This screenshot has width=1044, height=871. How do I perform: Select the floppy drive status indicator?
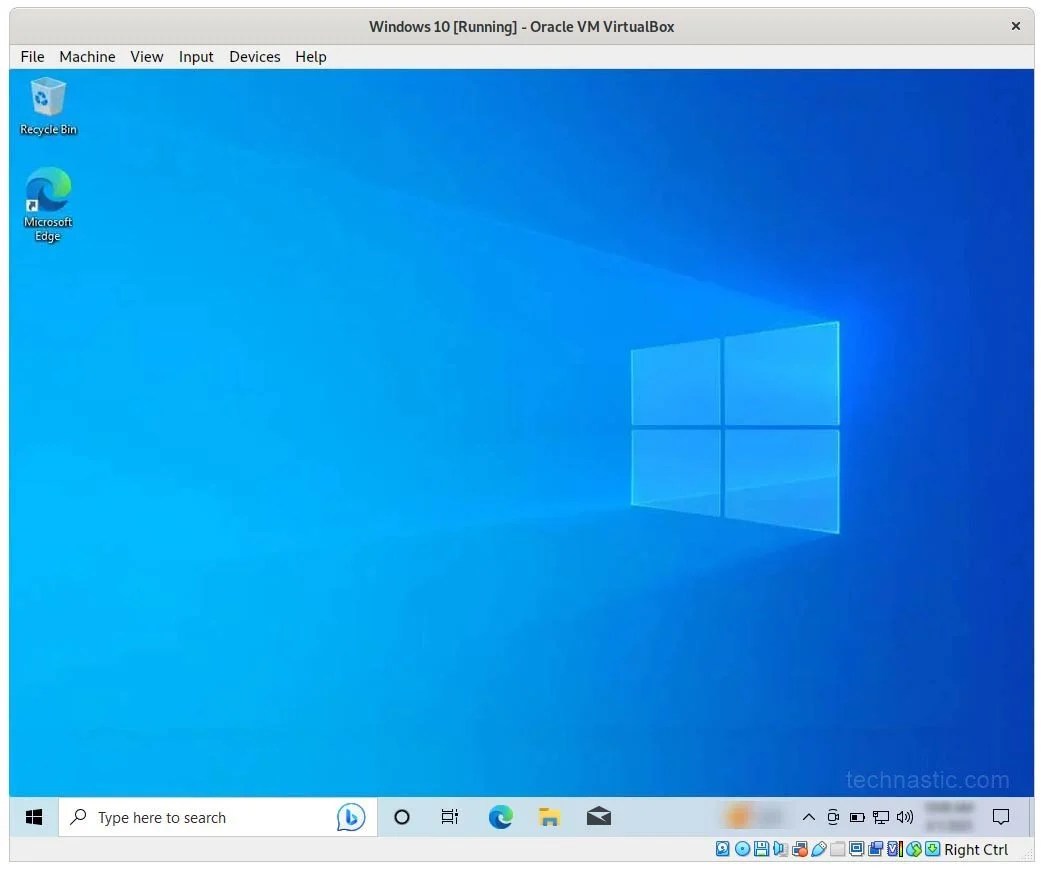coord(761,849)
